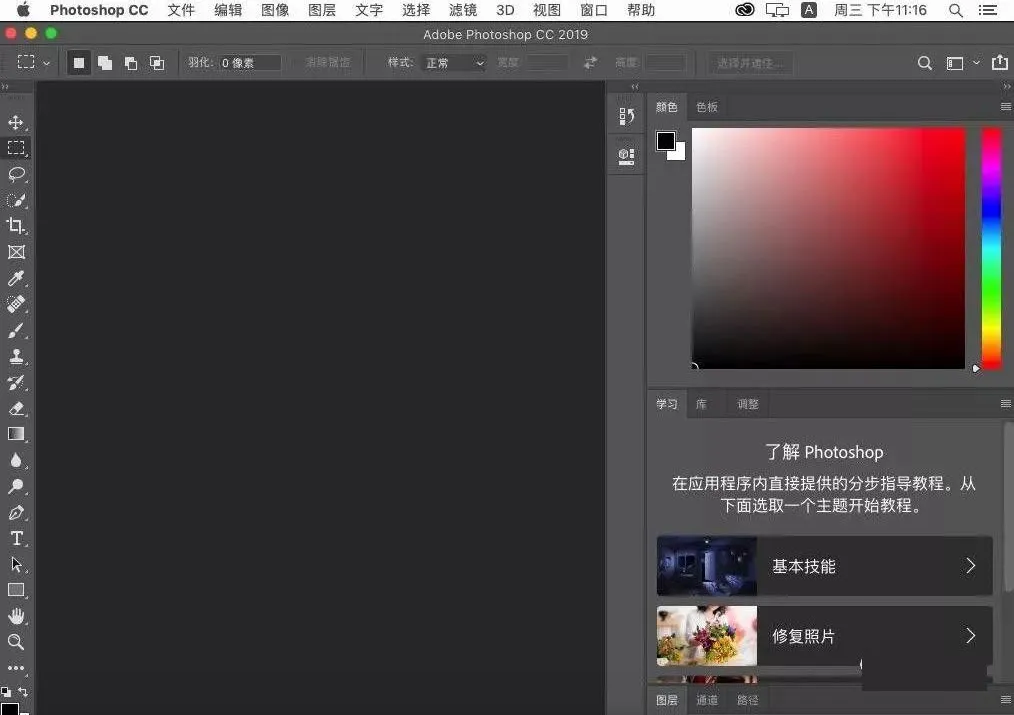Select the History Brush tool
The height and width of the screenshot is (715, 1014).
[x=16, y=382]
